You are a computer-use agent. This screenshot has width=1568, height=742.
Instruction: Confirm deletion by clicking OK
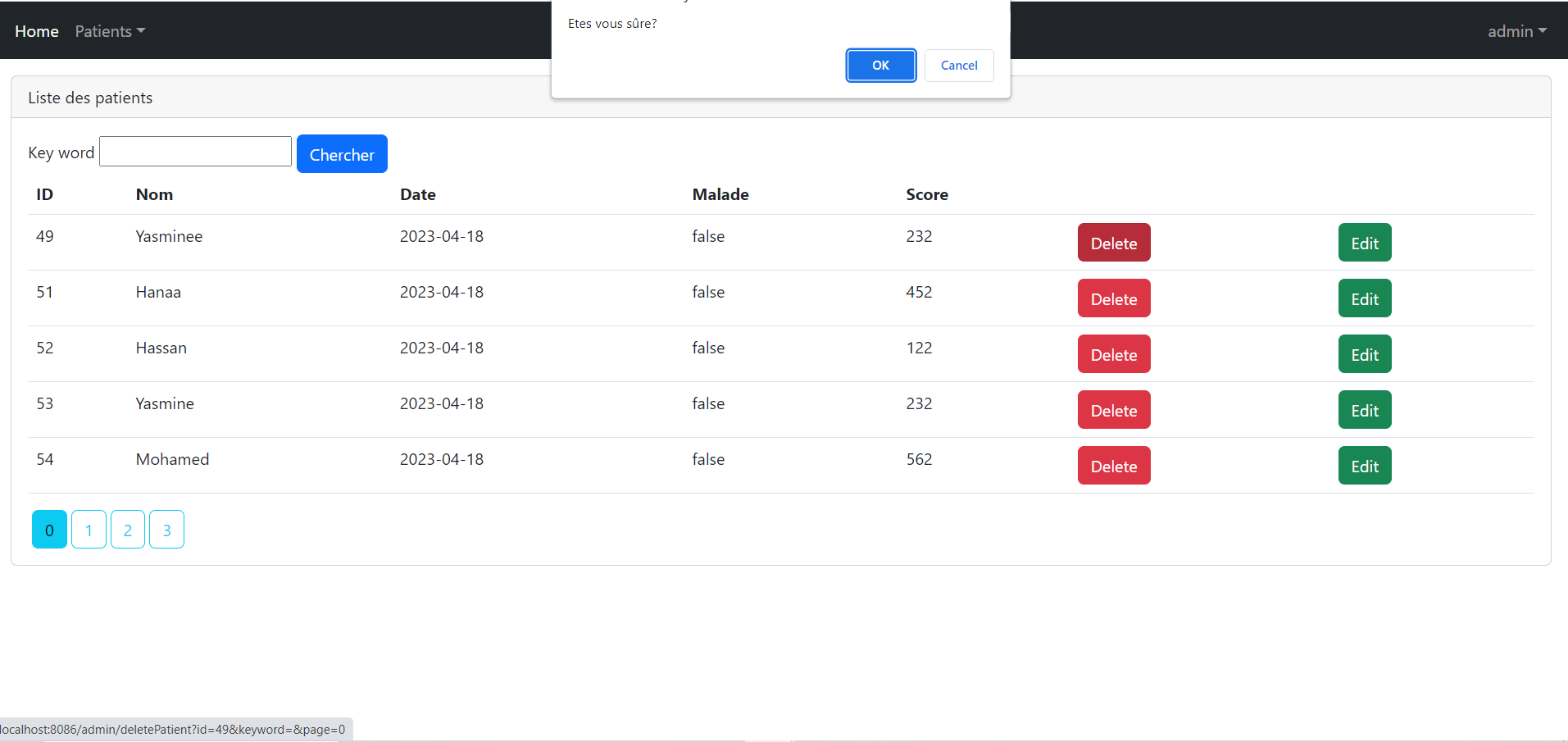click(880, 65)
